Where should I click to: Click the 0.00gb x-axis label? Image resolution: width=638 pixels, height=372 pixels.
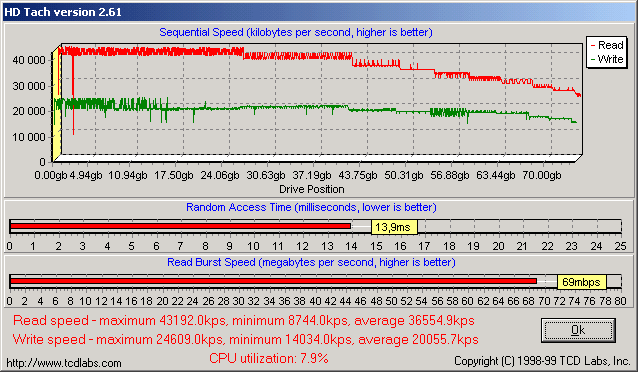(50, 175)
